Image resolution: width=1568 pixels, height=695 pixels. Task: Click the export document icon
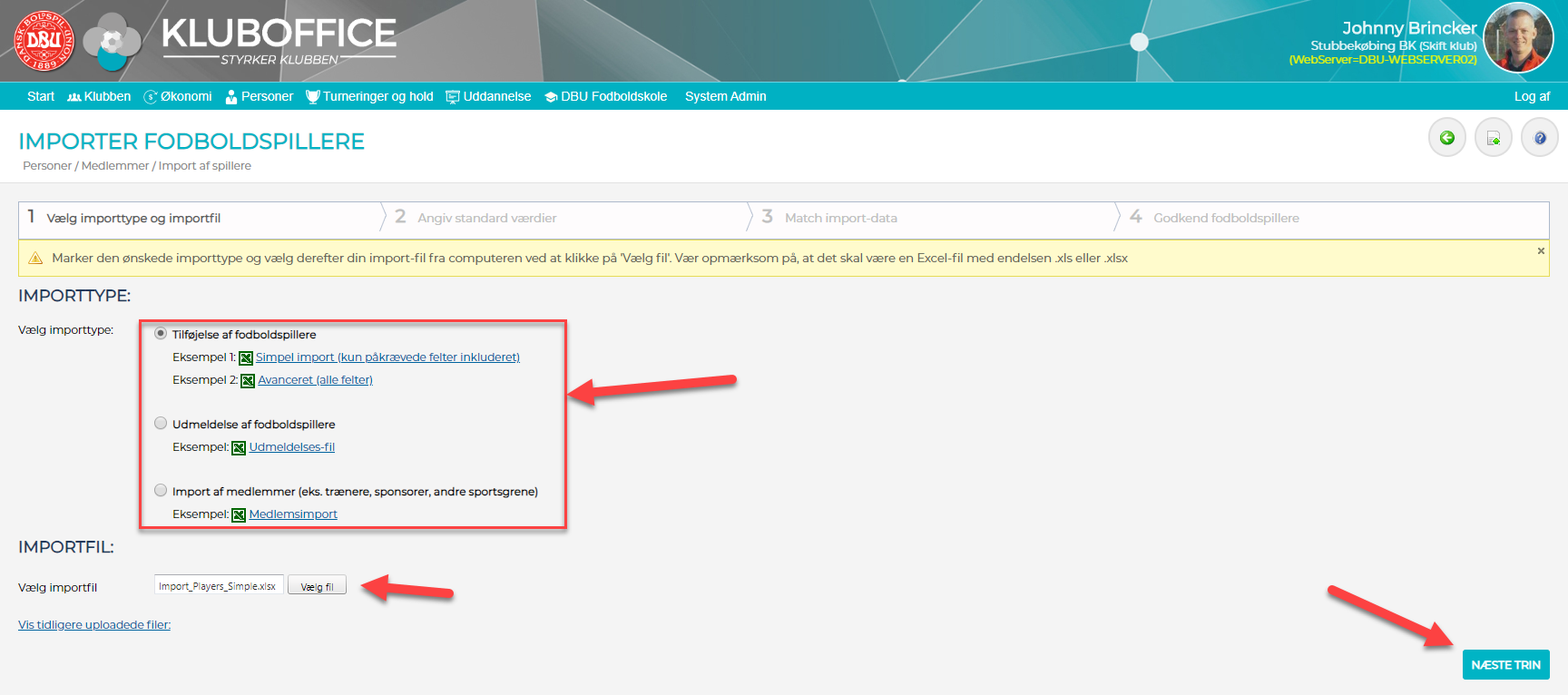pos(1493,138)
